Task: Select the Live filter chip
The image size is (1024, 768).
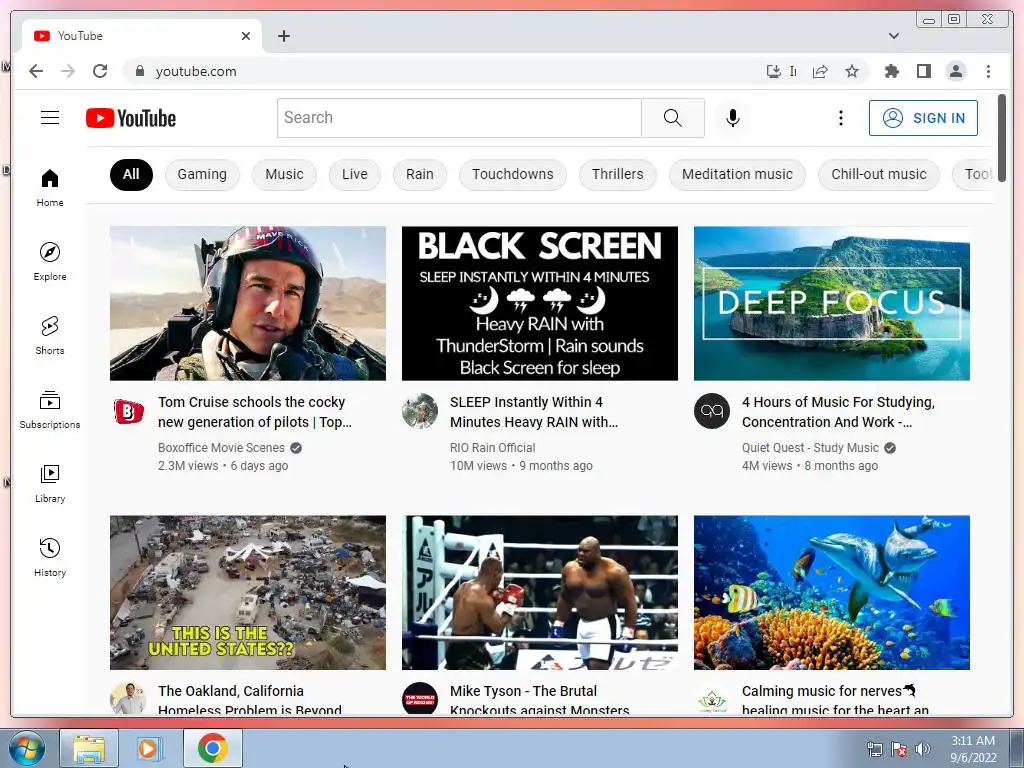Action: click(355, 174)
